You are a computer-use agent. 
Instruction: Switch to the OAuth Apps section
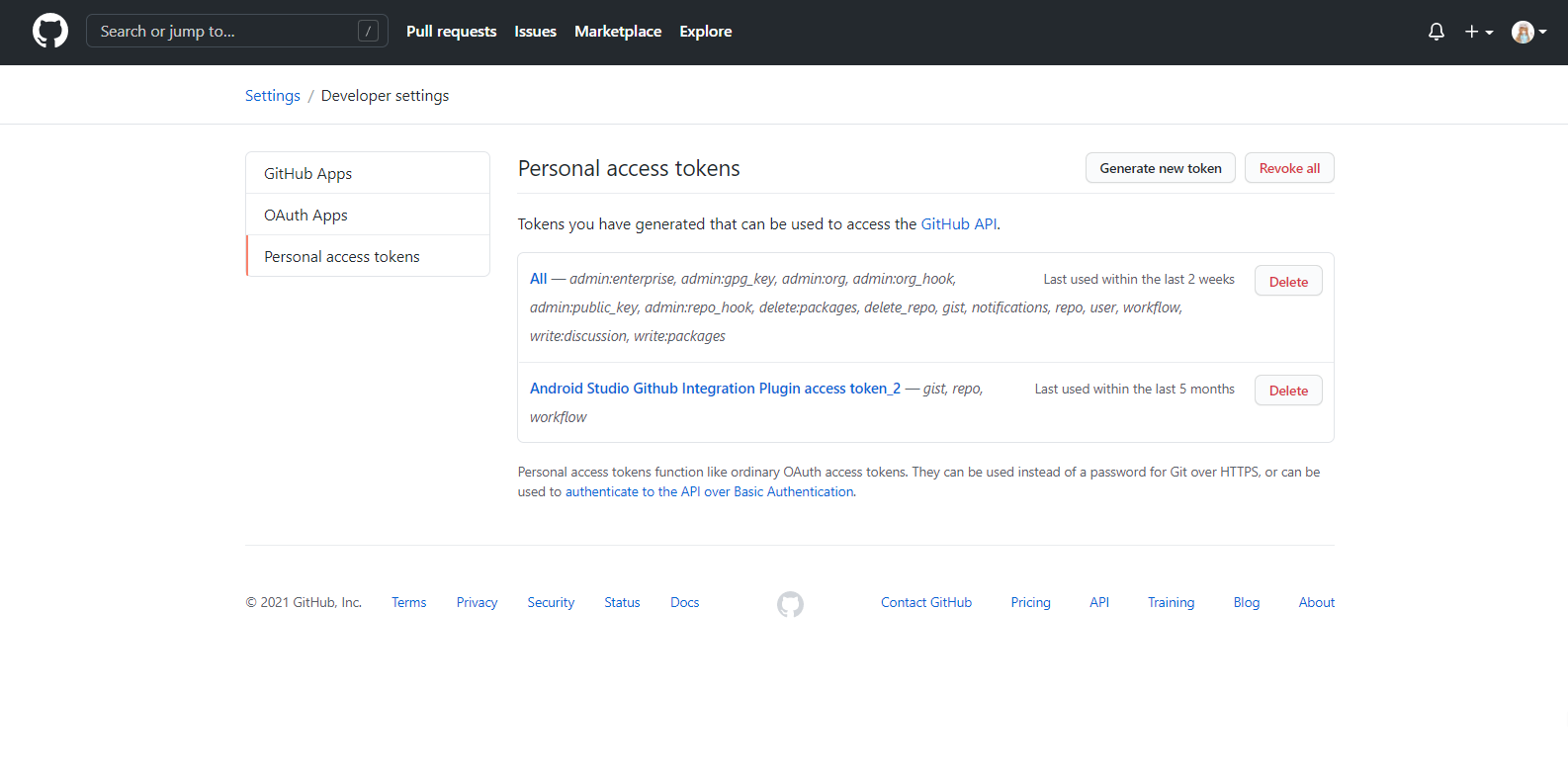(305, 216)
